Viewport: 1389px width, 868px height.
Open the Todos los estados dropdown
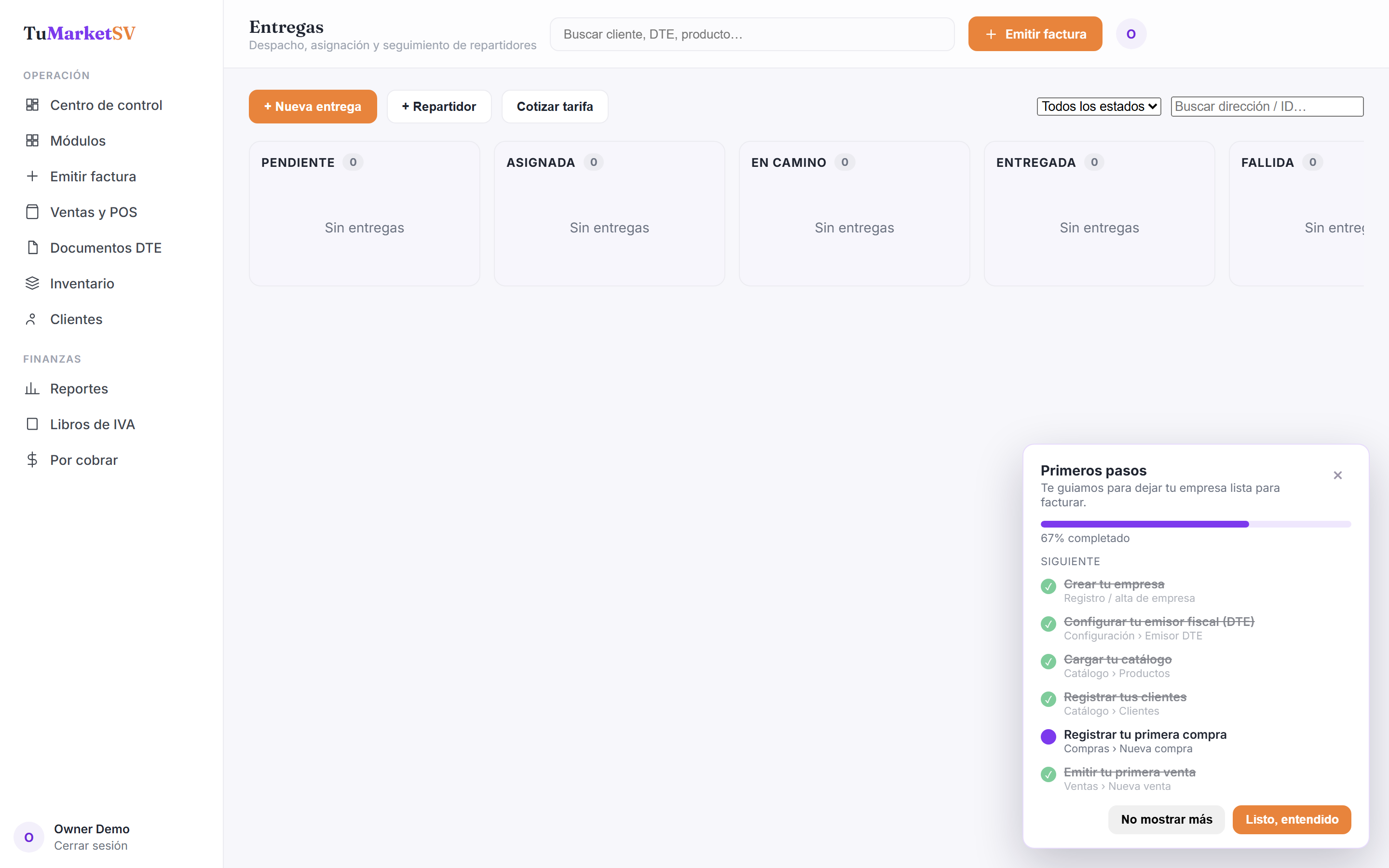click(1099, 106)
